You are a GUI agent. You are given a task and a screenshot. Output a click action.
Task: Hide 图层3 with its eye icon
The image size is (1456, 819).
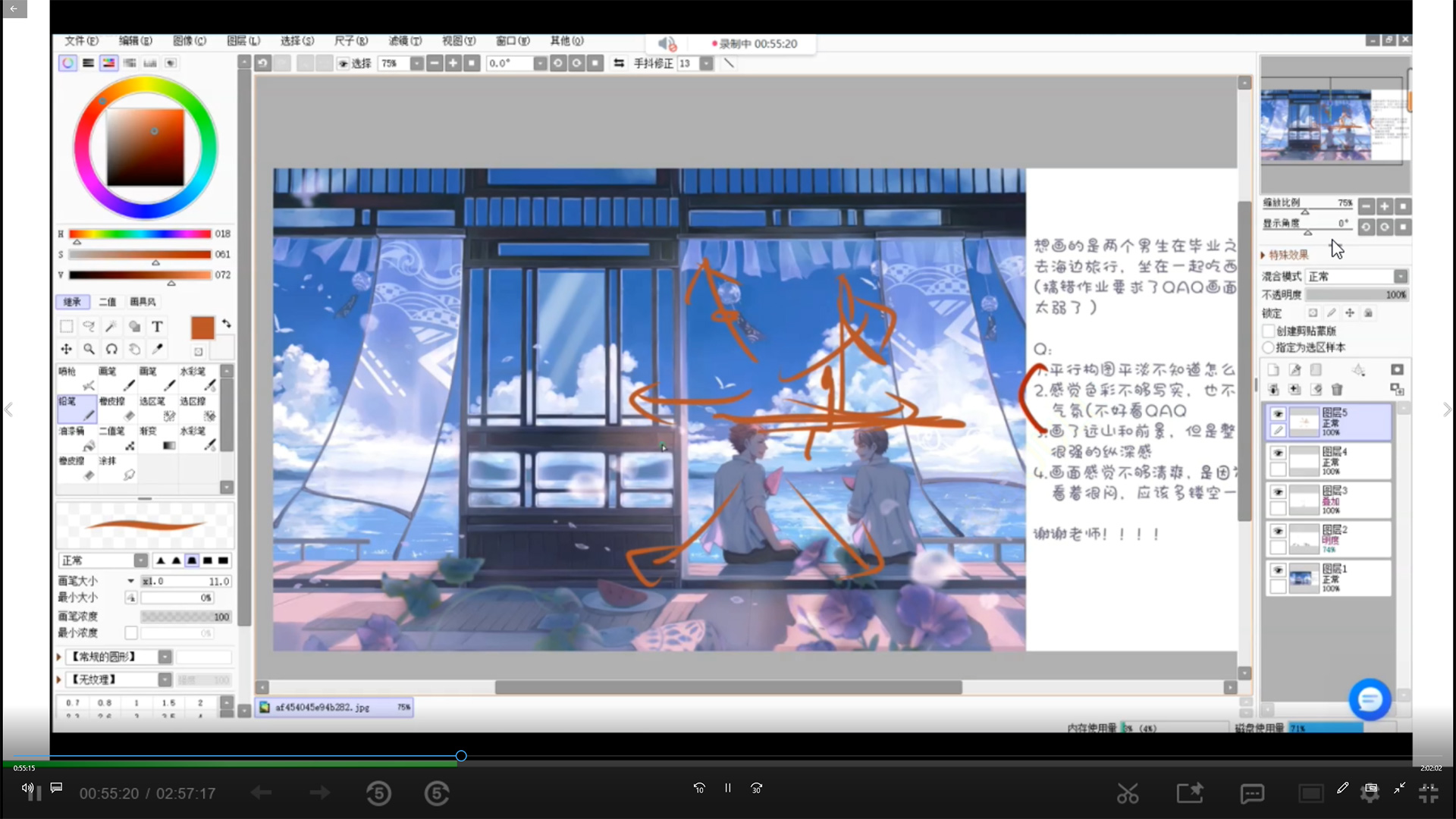[x=1278, y=492]
